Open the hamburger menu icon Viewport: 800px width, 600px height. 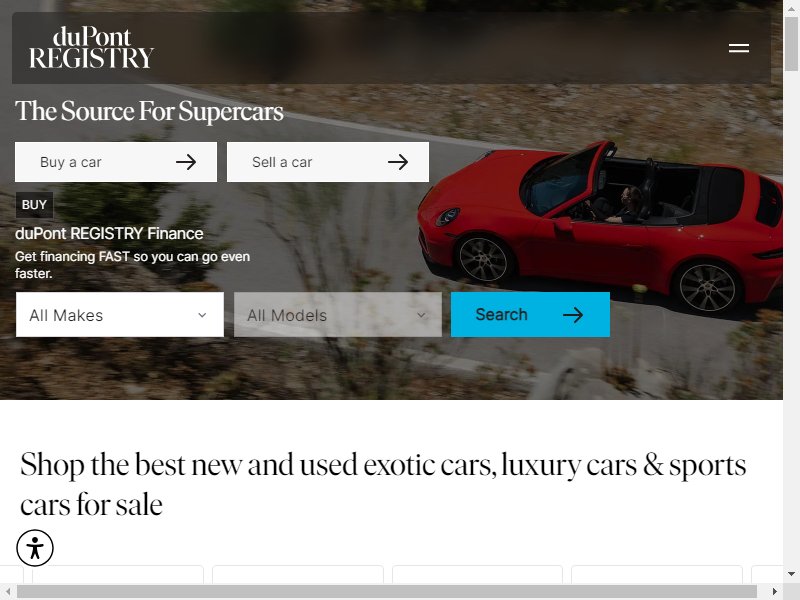pyautogui.click(x=738, y=48)
